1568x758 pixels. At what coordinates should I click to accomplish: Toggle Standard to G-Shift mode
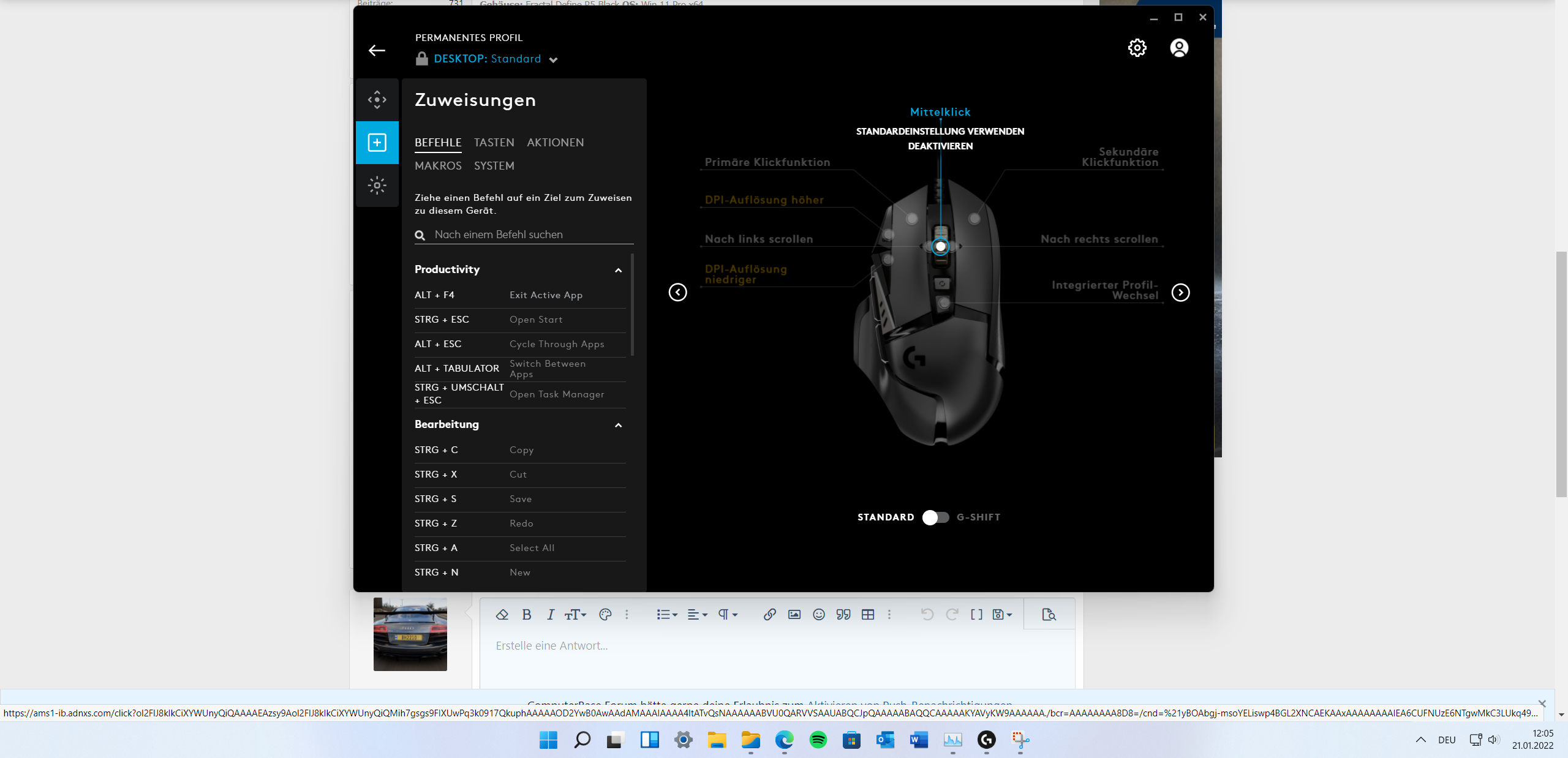935,517
